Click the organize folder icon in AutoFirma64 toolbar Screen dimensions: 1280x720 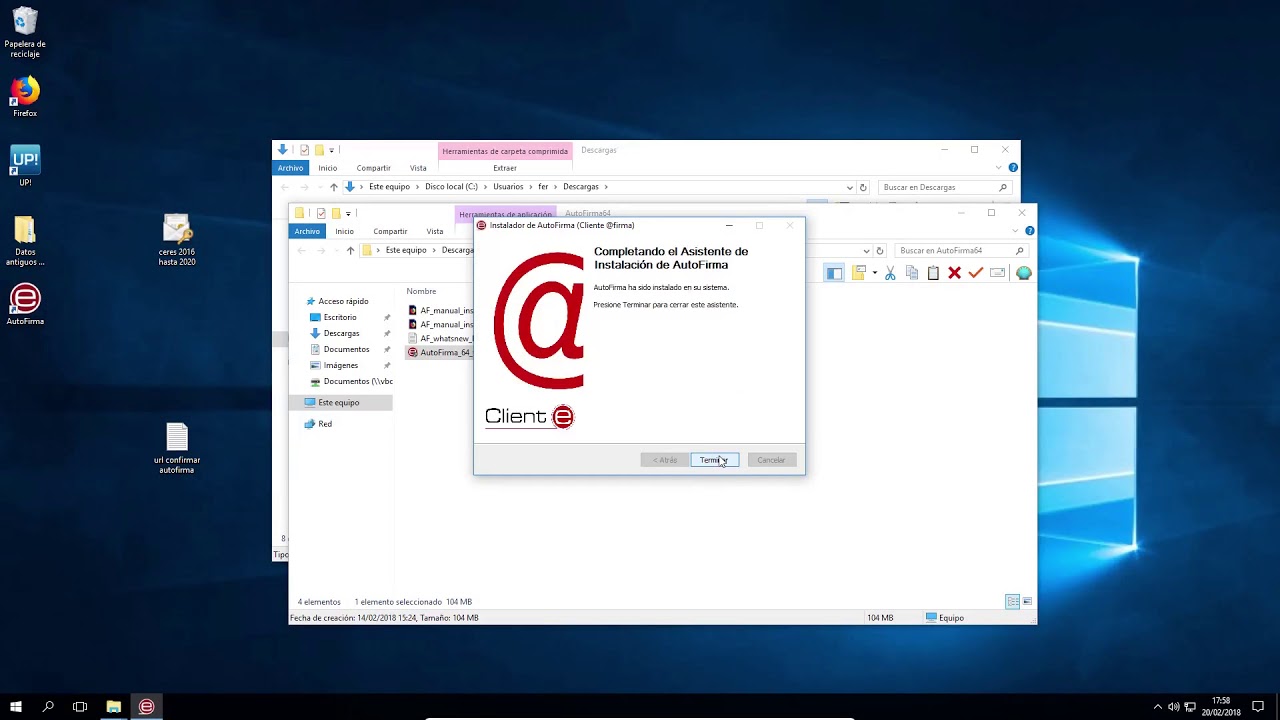[859, 273]
